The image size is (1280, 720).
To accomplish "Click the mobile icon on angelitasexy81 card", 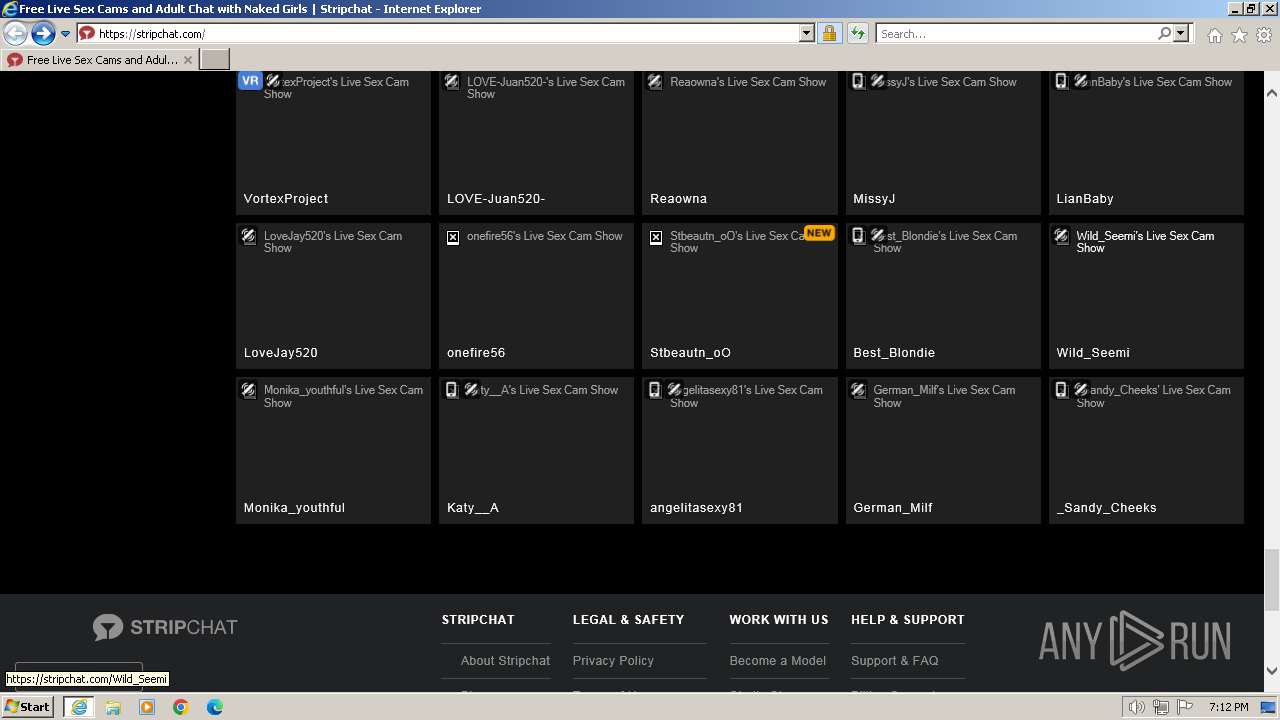I will 655,390.
